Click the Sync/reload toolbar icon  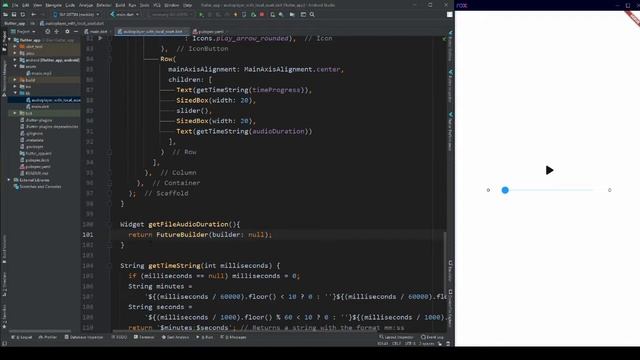pos(22,14)
